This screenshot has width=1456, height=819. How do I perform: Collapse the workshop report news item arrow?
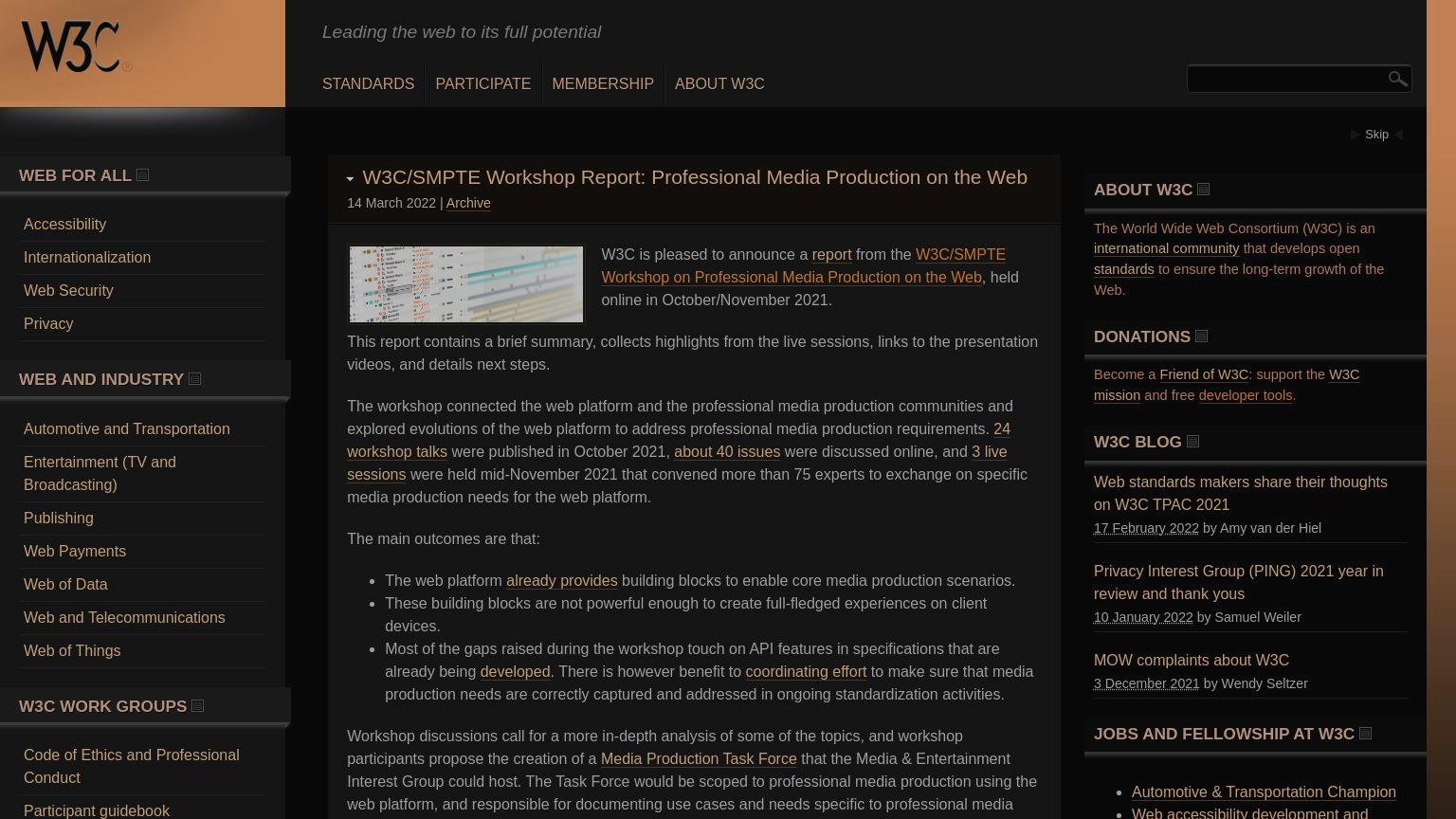(x=350, y=178)
